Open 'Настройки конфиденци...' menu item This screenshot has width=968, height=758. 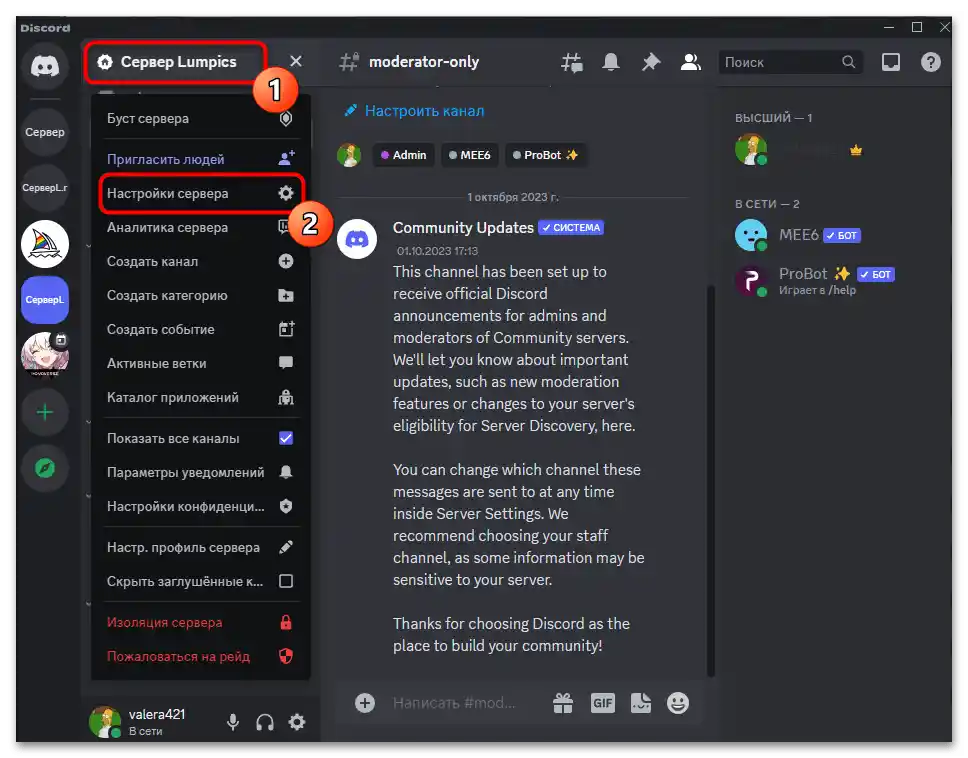point(200,507)
